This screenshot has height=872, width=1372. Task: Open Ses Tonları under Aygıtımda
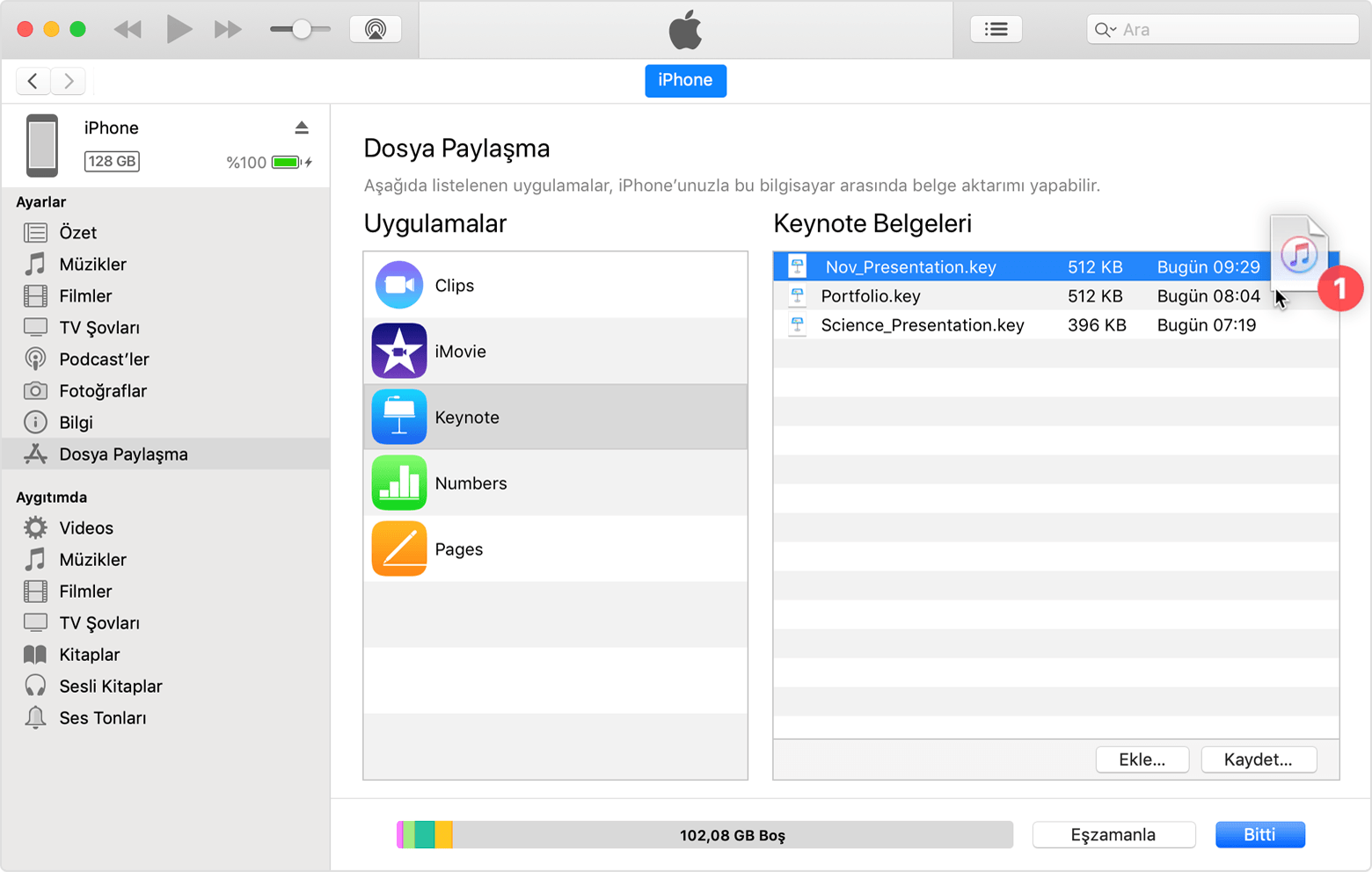(101, 717)
